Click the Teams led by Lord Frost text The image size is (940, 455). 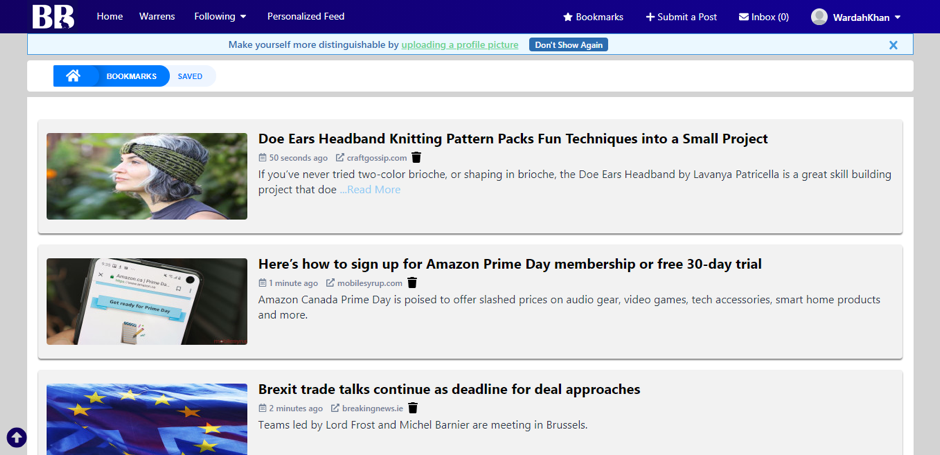tap(423, 426)
